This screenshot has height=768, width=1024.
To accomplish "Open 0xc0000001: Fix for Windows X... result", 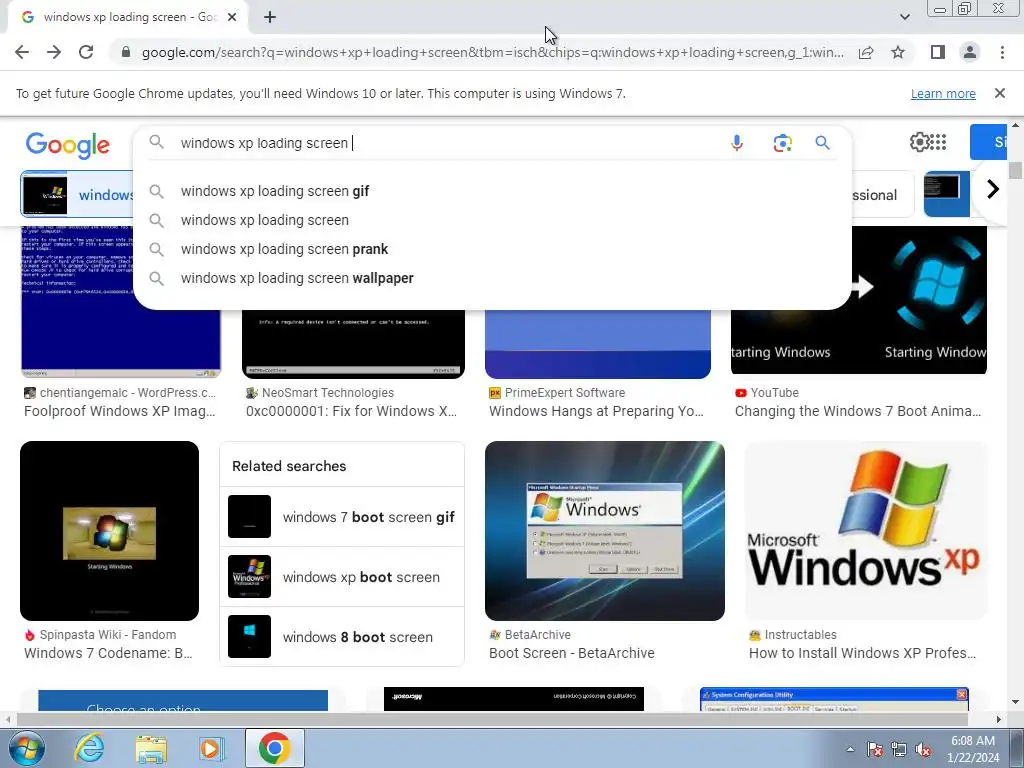I will coord(351,411).
